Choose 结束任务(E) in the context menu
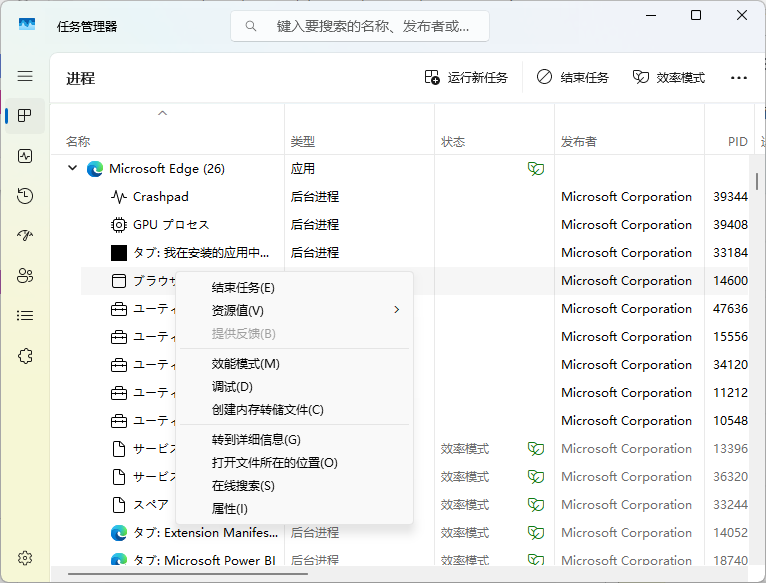Image resolution: width=766 pixels, height=583 pixels. click(x=295, y=288)
